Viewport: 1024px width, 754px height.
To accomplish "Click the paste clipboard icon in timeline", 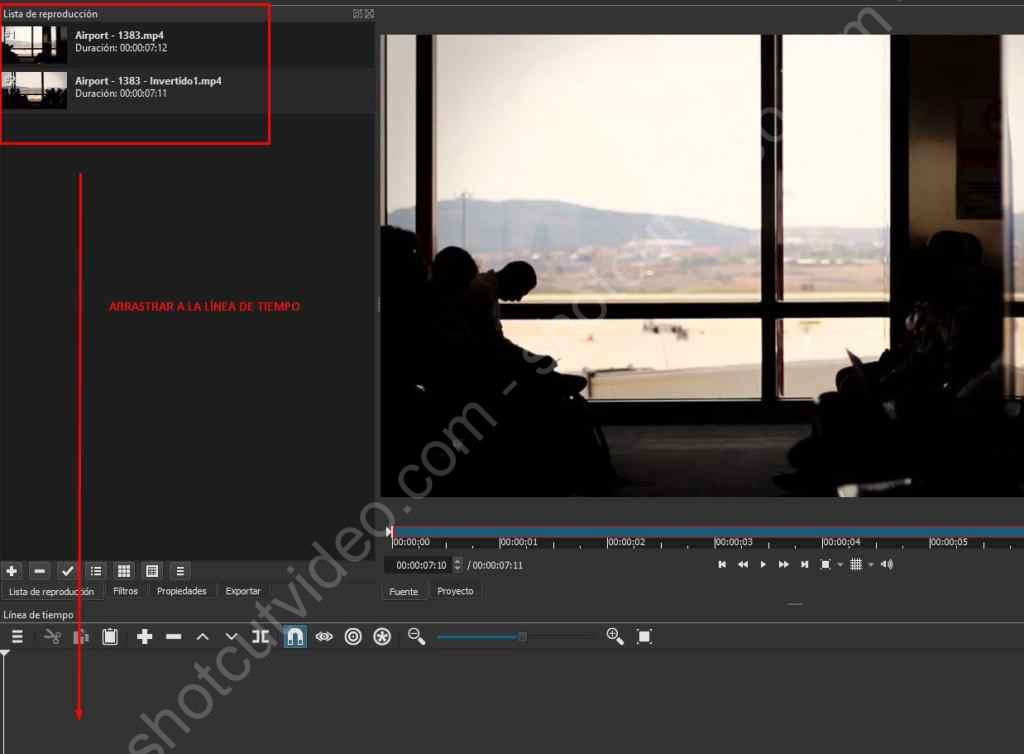I will (x=110, y=636).
